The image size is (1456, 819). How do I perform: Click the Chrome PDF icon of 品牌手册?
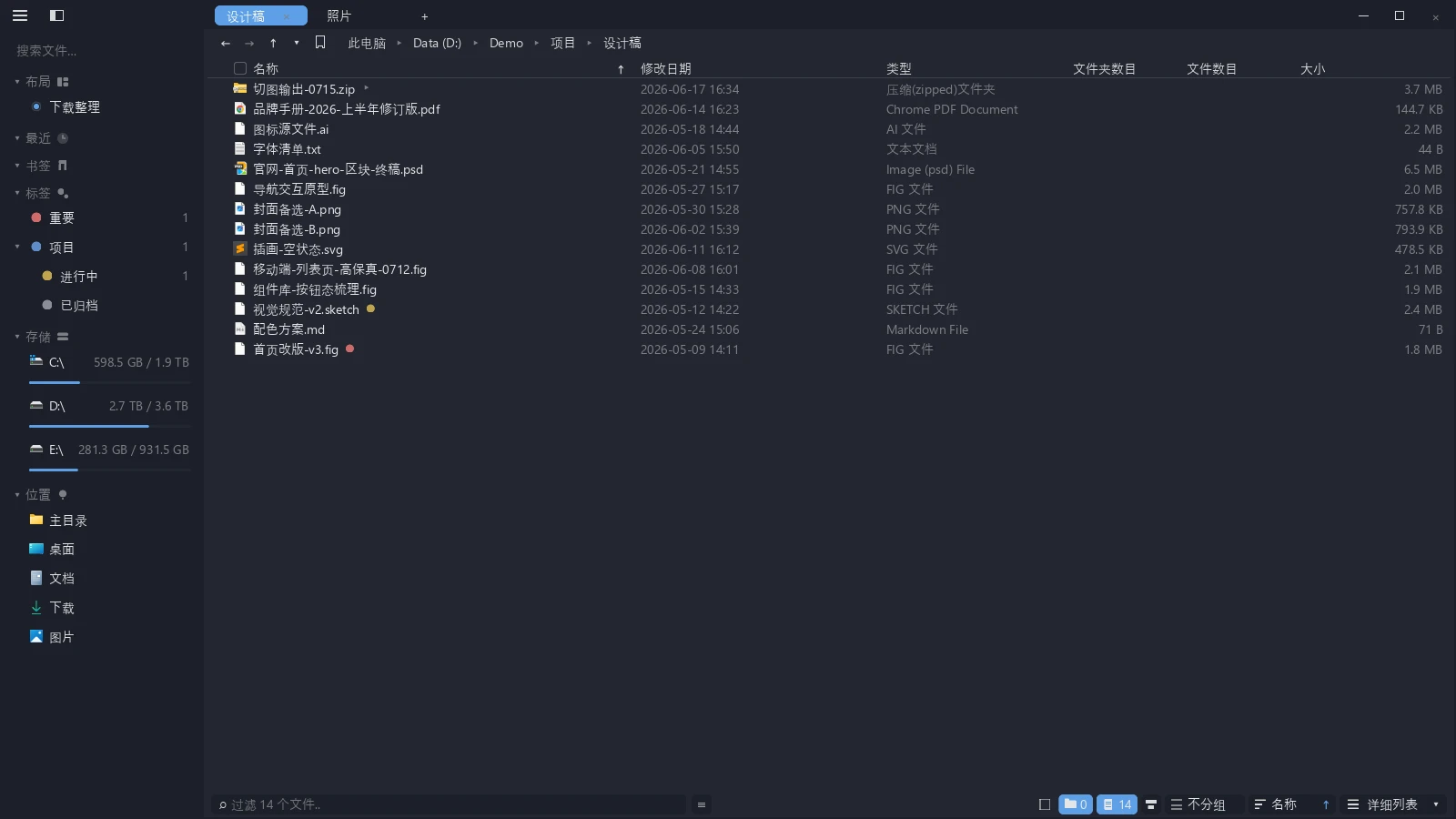(x=240, y=109)
